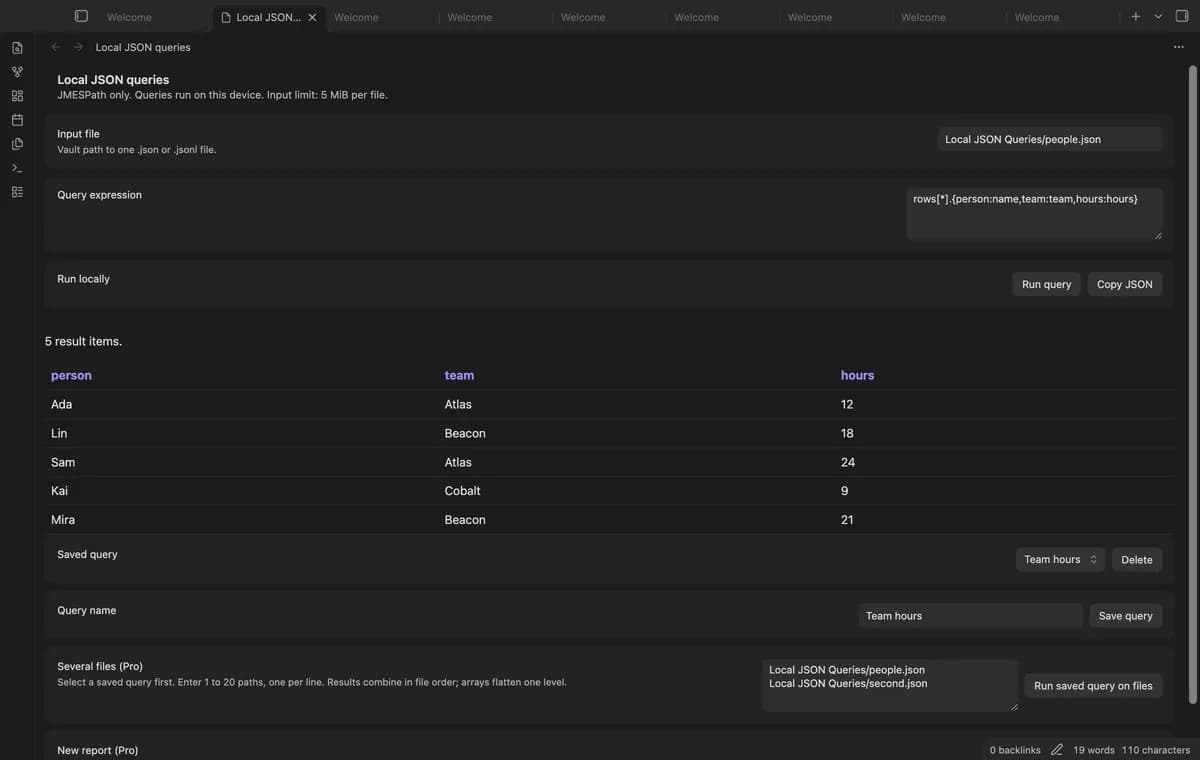Viewport: 1200px width, 760px height.
Task: Focus the input file path field
Action: coord(1050,139)
